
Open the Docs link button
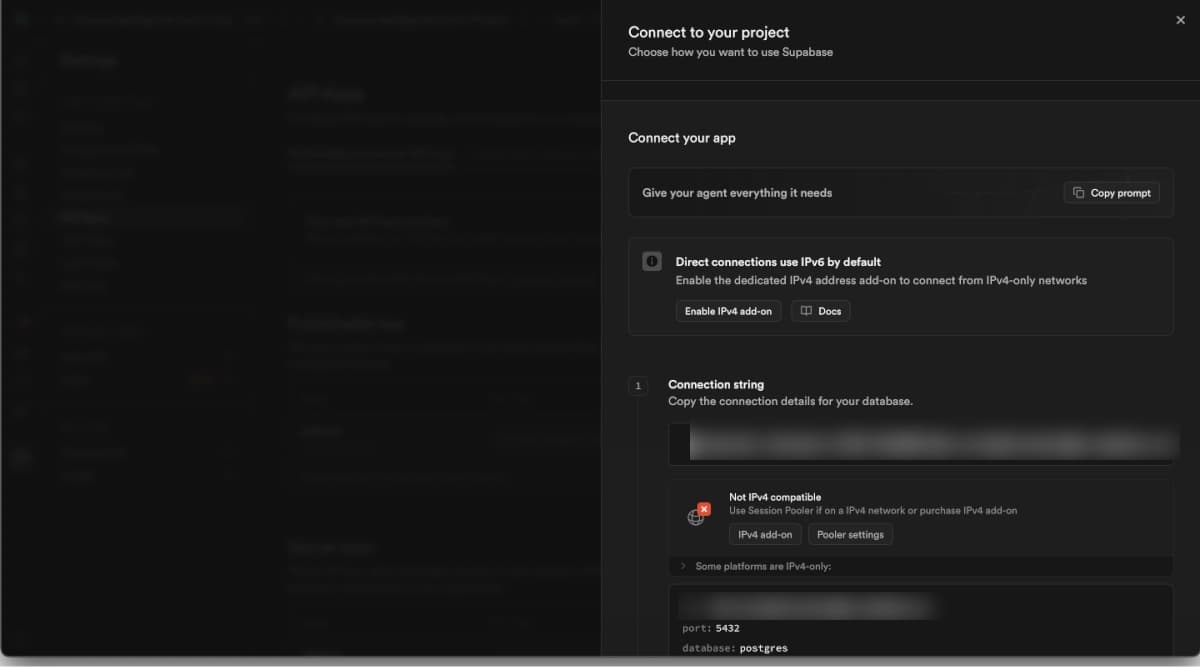820,311
